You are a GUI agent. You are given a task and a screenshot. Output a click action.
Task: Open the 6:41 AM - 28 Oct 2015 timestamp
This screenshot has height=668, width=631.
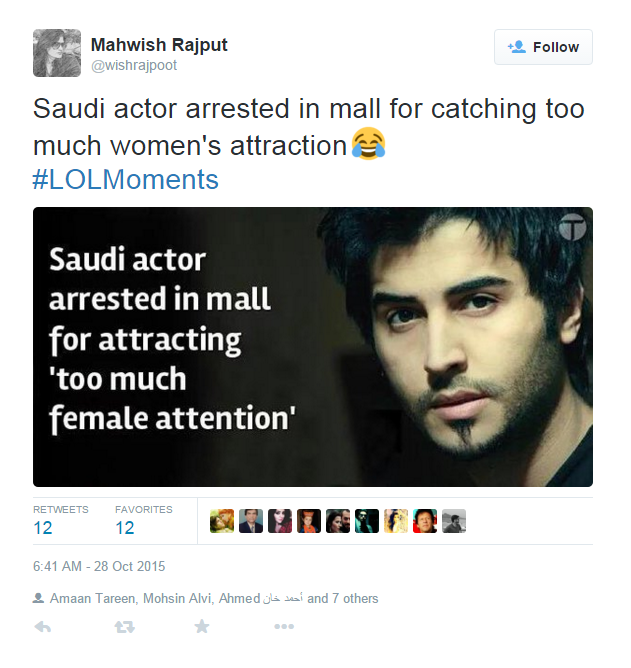[99, 566]
